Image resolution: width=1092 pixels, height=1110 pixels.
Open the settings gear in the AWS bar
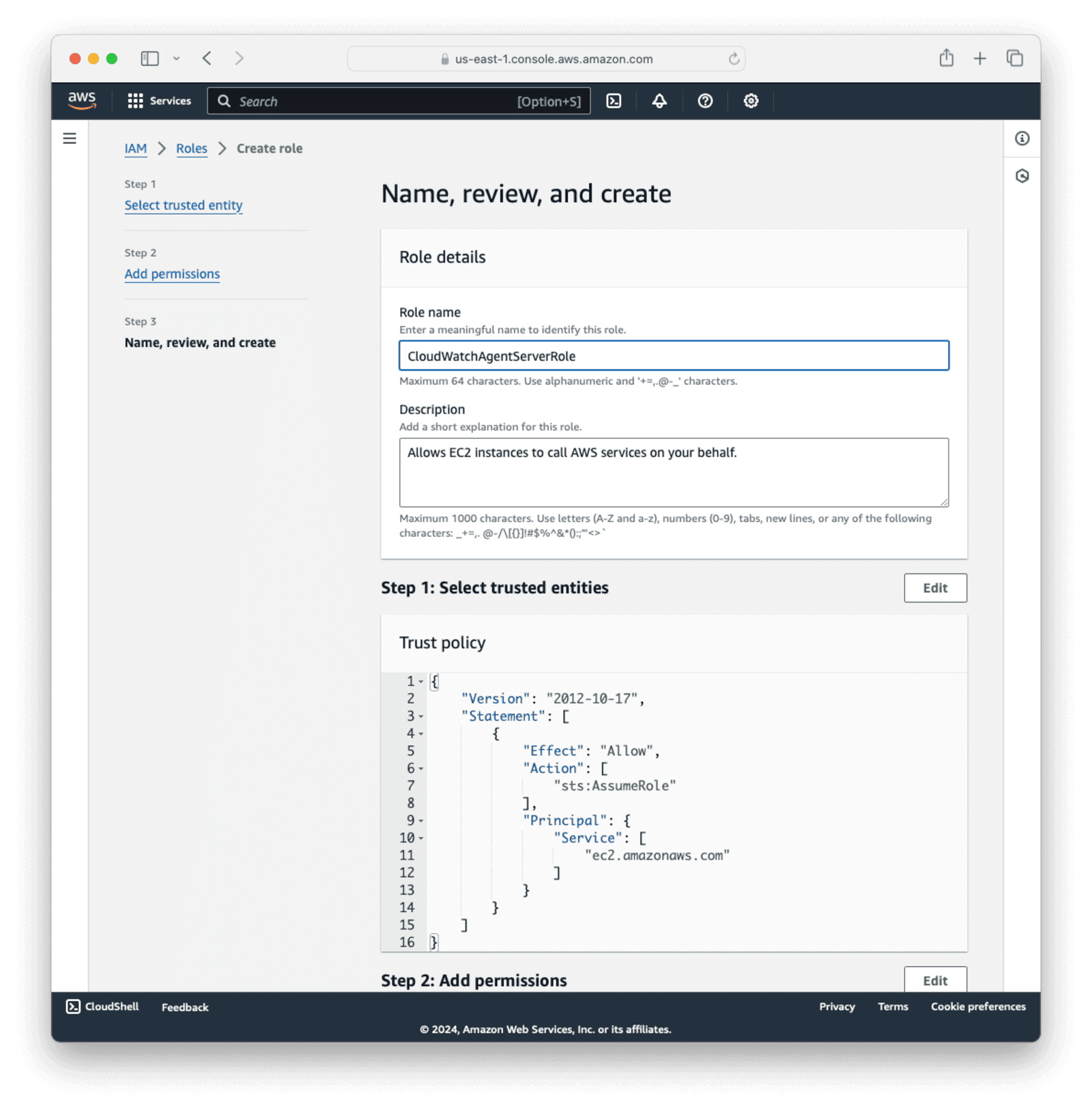751,101
